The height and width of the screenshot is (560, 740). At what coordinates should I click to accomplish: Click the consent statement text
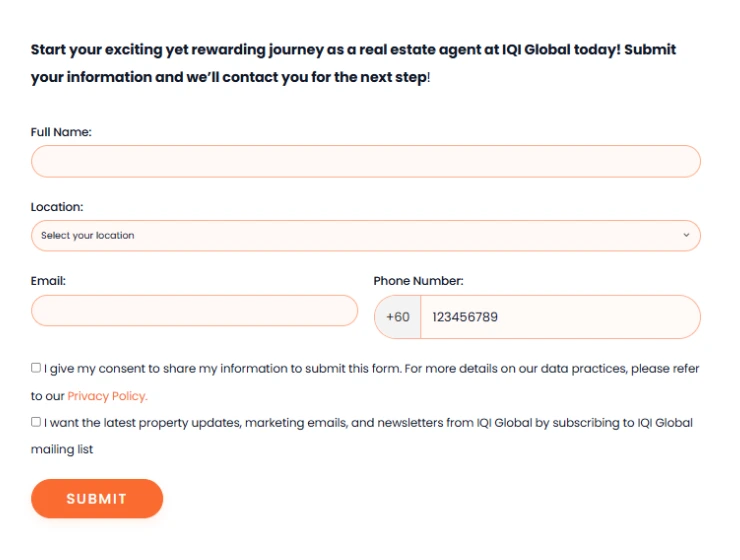[370, 369]
